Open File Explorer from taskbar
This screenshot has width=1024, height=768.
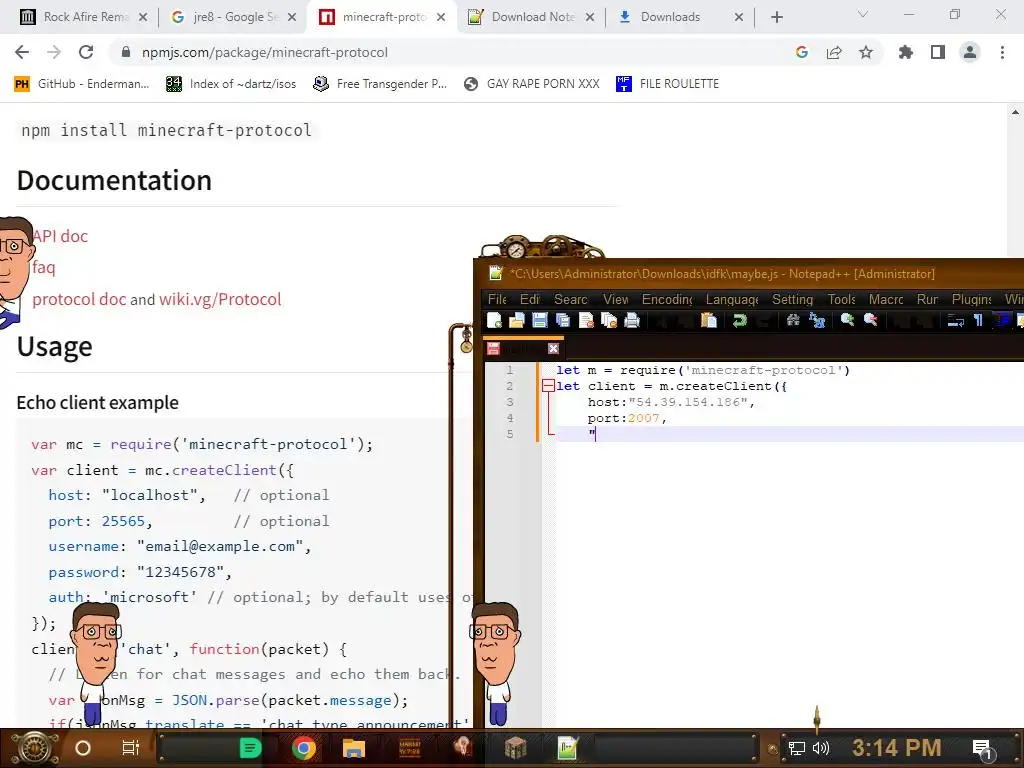coord(353,748)
